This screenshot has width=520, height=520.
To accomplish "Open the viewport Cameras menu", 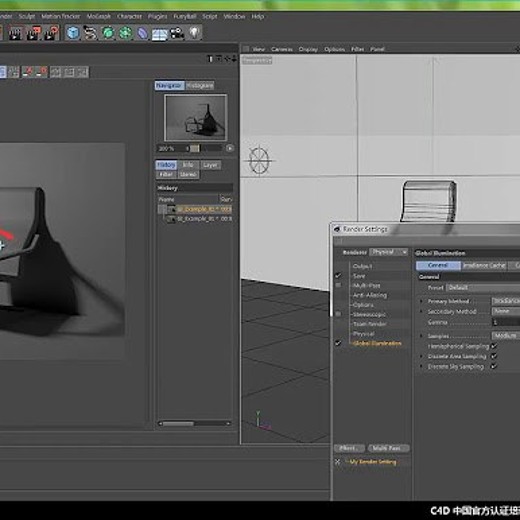I will pos(282,49).
